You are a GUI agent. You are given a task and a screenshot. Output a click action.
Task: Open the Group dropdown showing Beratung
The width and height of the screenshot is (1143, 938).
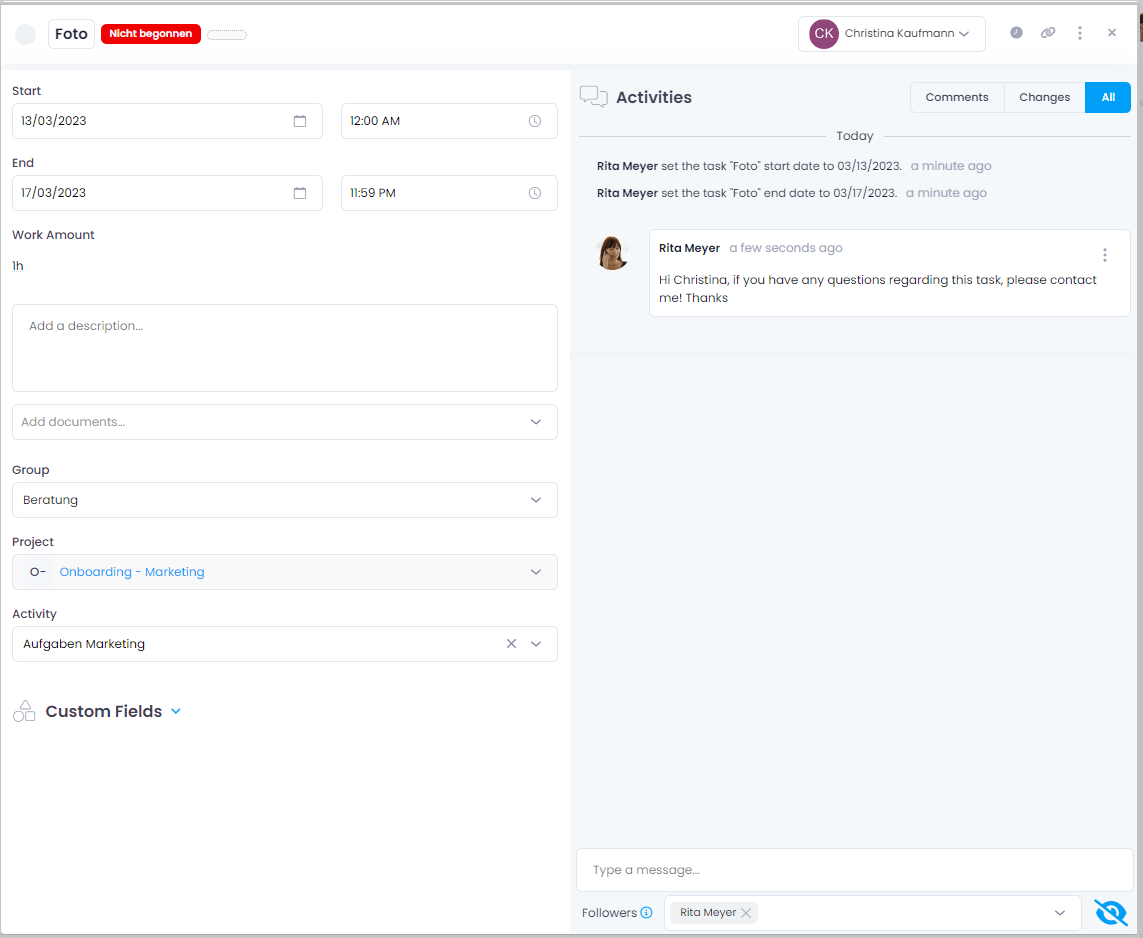click(285, 500)
